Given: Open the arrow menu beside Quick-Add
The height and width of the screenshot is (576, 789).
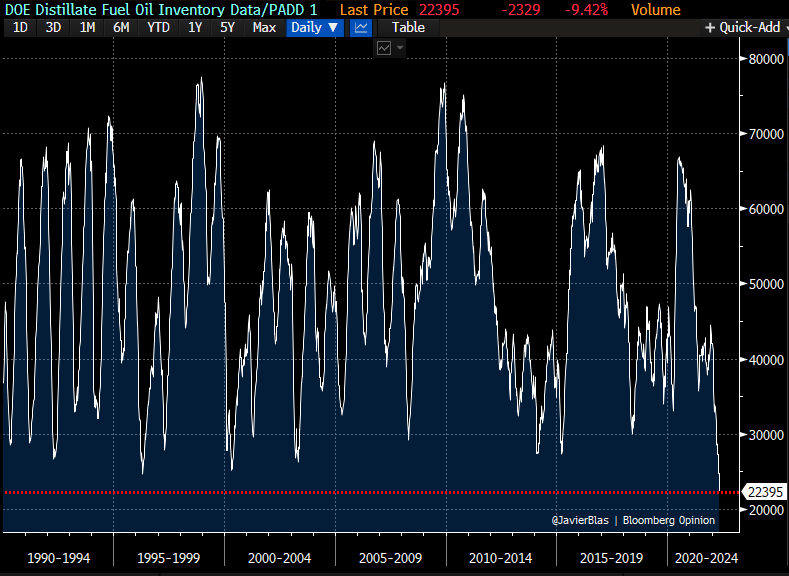Looking at the screenshot, I should 784,27.
